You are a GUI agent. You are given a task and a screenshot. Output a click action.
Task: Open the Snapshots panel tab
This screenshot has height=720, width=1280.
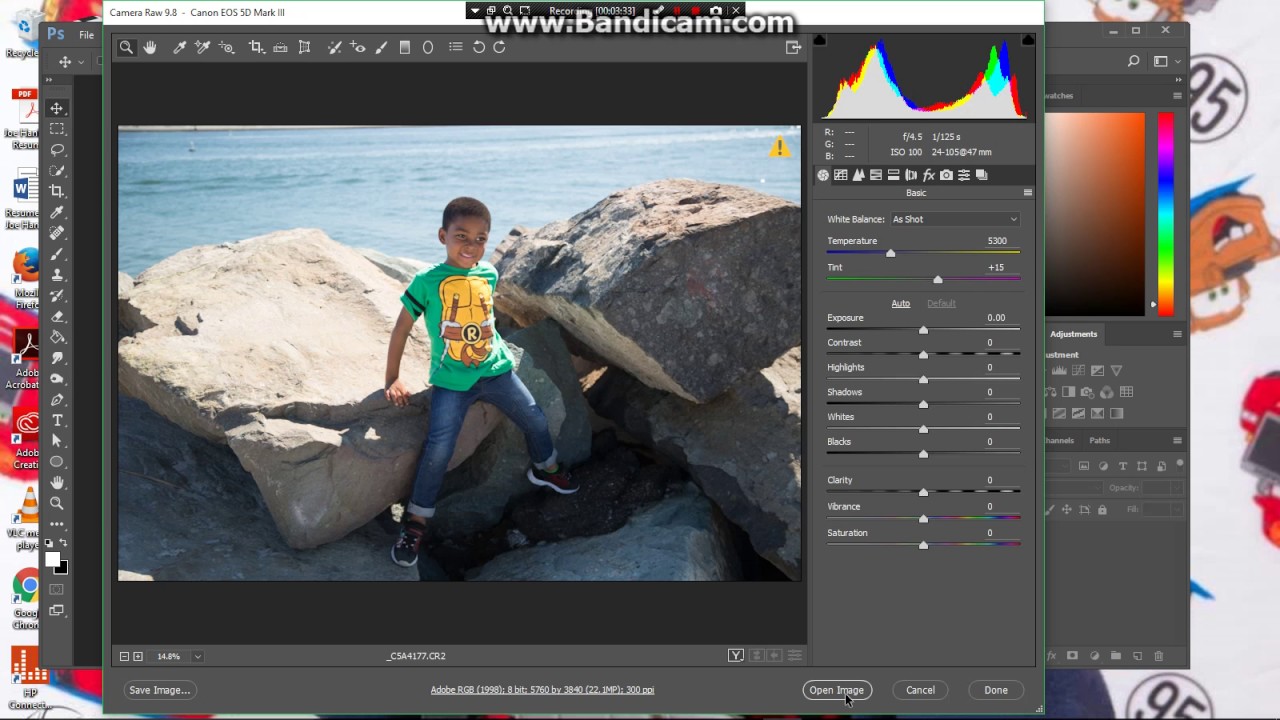pyautogui.click(x=982, y=175)
